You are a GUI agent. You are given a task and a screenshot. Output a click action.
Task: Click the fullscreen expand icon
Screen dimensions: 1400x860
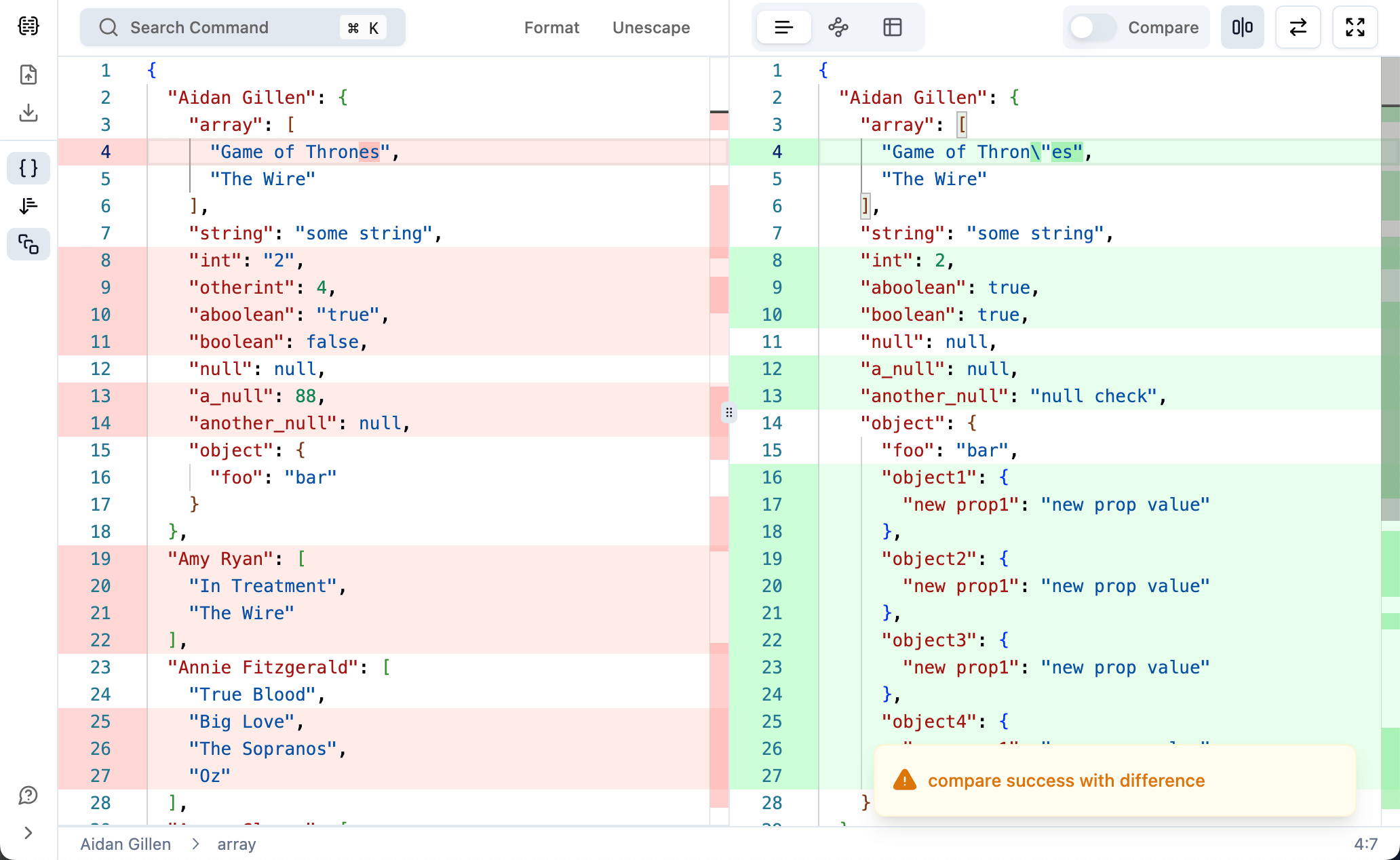tap(1355, 27)
